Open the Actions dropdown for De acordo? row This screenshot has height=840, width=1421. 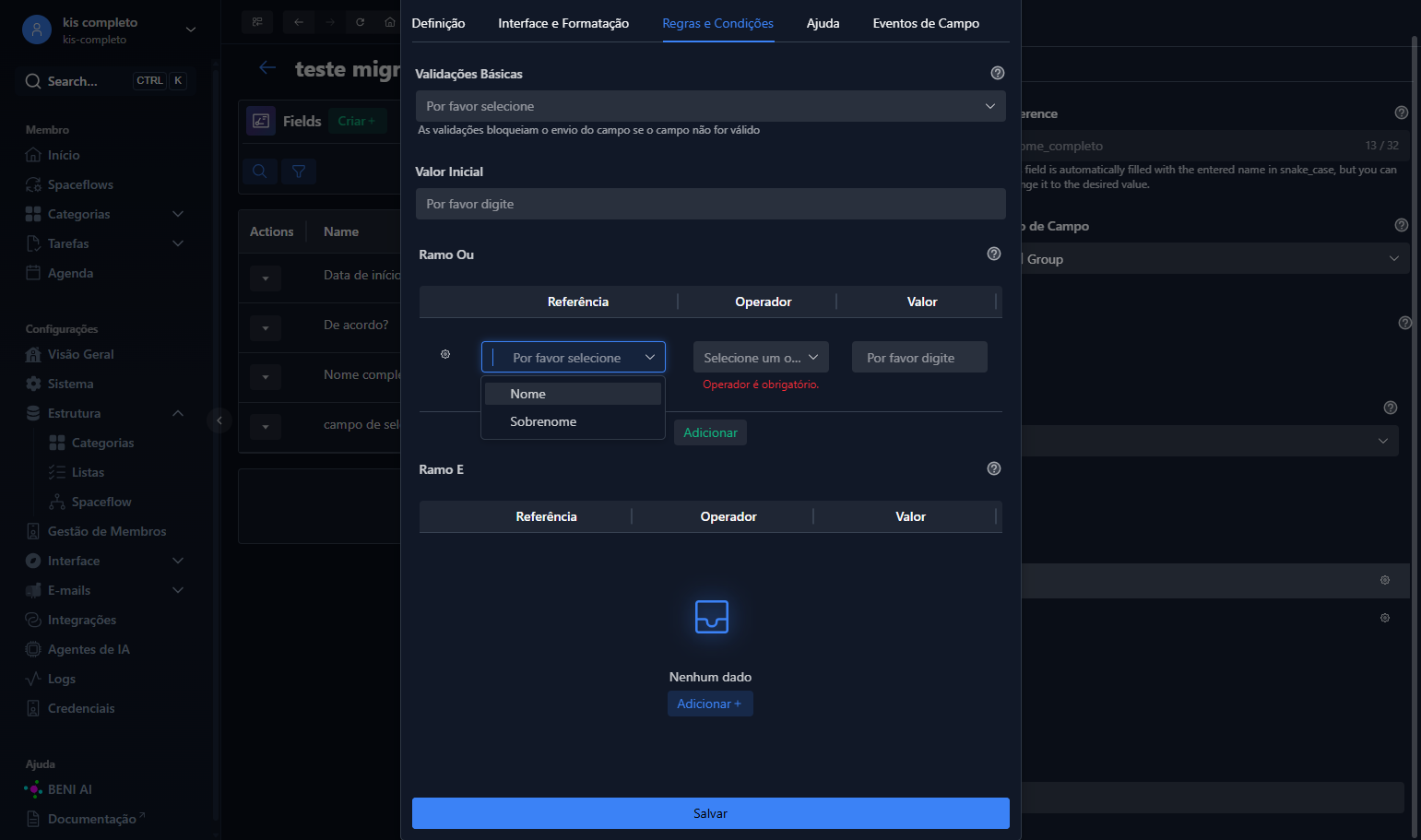click(266, 327)
